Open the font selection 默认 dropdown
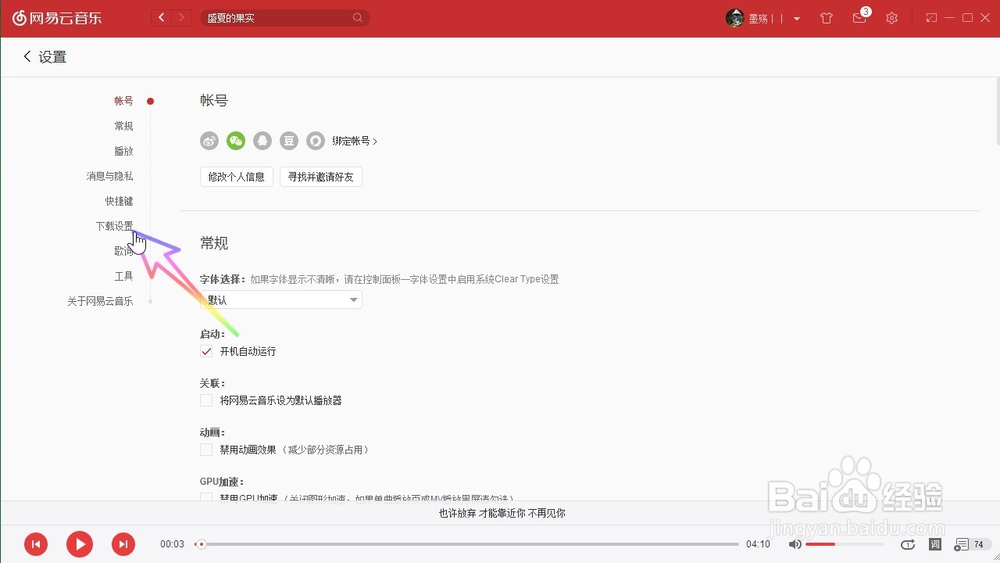1000x563 pixels. (x=281, y=300)
